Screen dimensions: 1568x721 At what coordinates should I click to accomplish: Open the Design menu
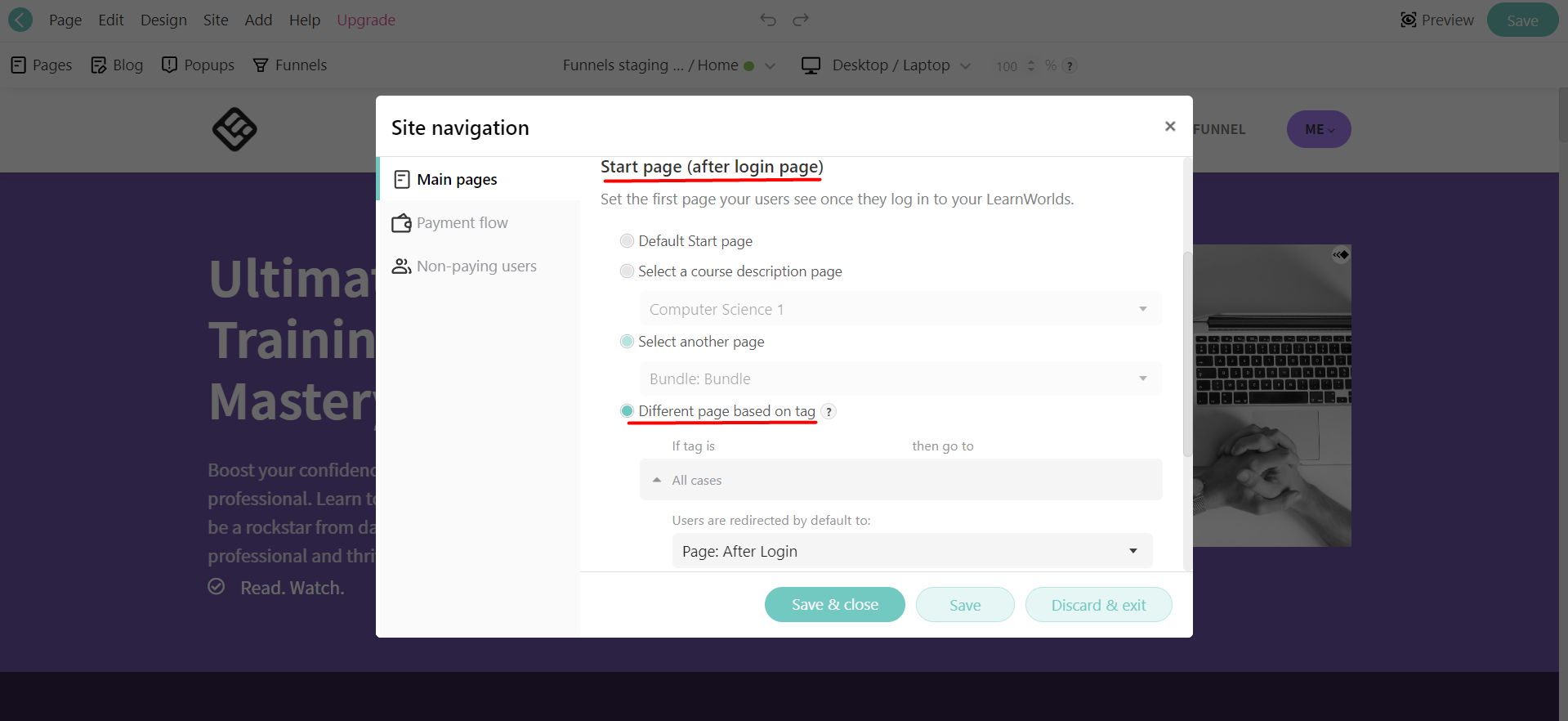[163, 20]
